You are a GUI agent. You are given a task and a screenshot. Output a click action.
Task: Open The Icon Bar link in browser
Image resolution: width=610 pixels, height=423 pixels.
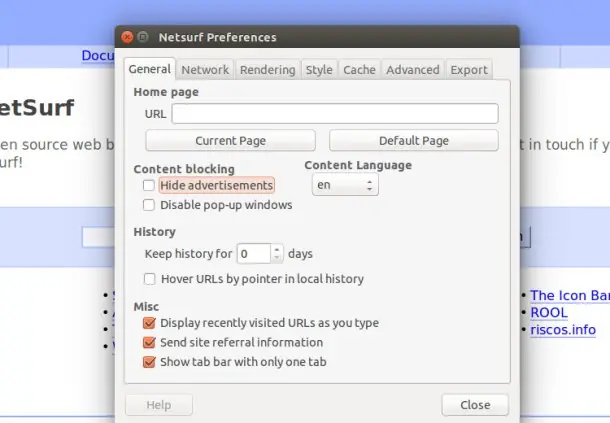[x=570, y=295]
